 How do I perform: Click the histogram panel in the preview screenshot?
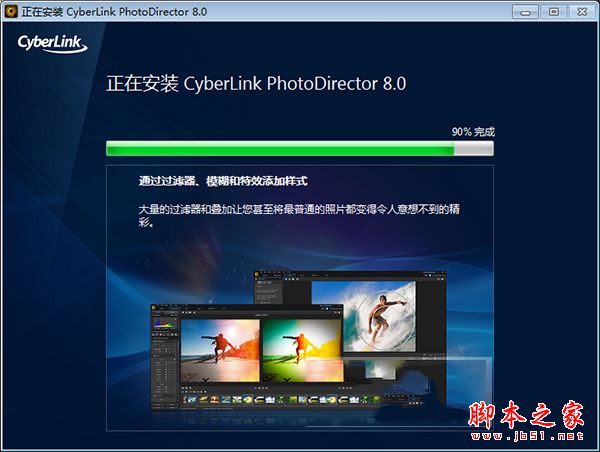[165, 323]
